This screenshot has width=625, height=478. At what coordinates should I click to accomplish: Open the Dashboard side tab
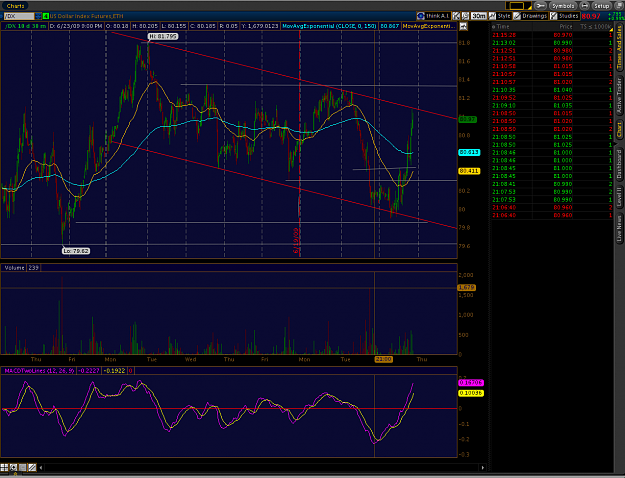point(619,165)
